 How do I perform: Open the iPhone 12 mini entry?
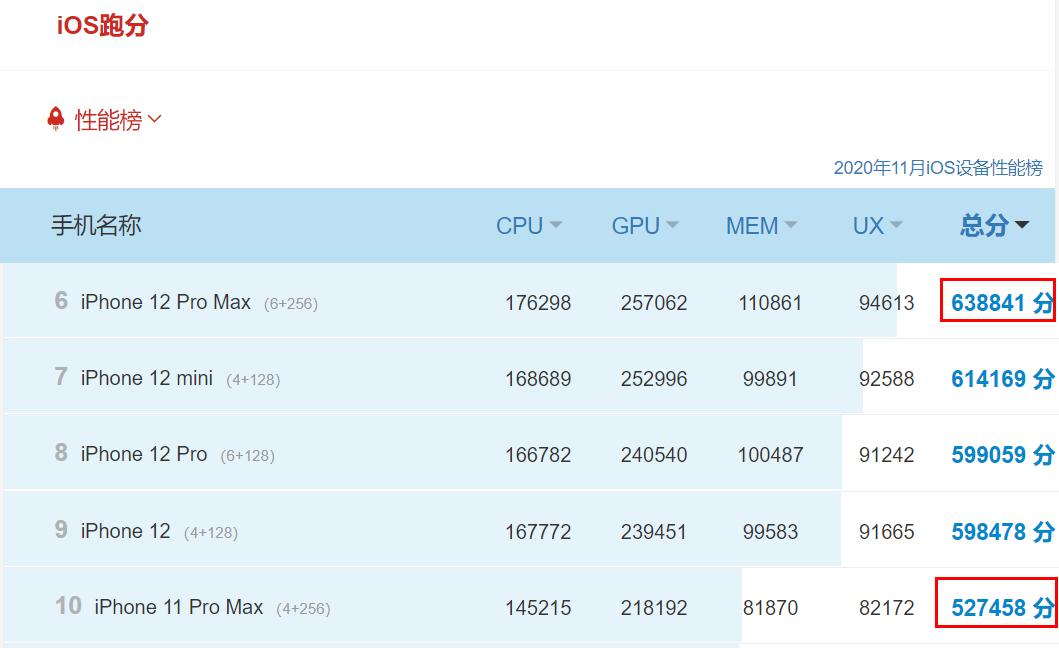click(x=146, y=378)
